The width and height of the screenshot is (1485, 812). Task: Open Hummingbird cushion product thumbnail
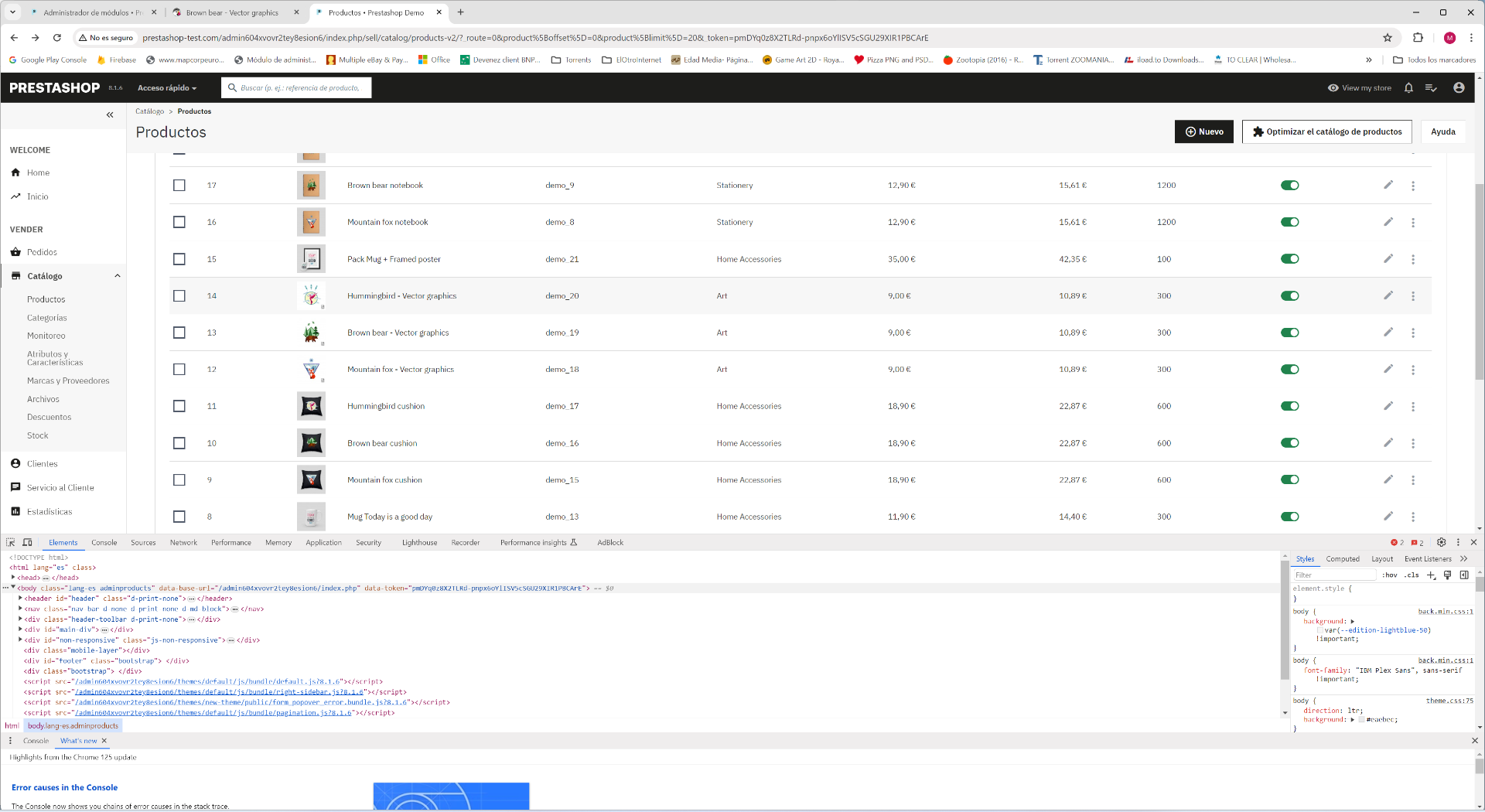pyautogui.click(x=311, y=406)
